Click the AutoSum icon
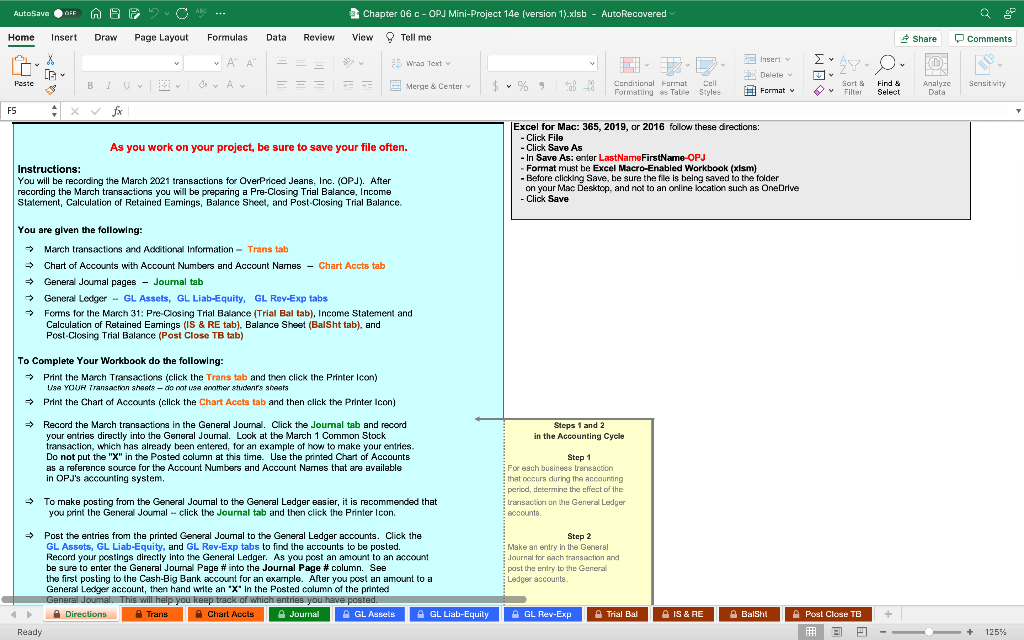Viewport: 1024px width, 640px height. [x=818, y=59]
